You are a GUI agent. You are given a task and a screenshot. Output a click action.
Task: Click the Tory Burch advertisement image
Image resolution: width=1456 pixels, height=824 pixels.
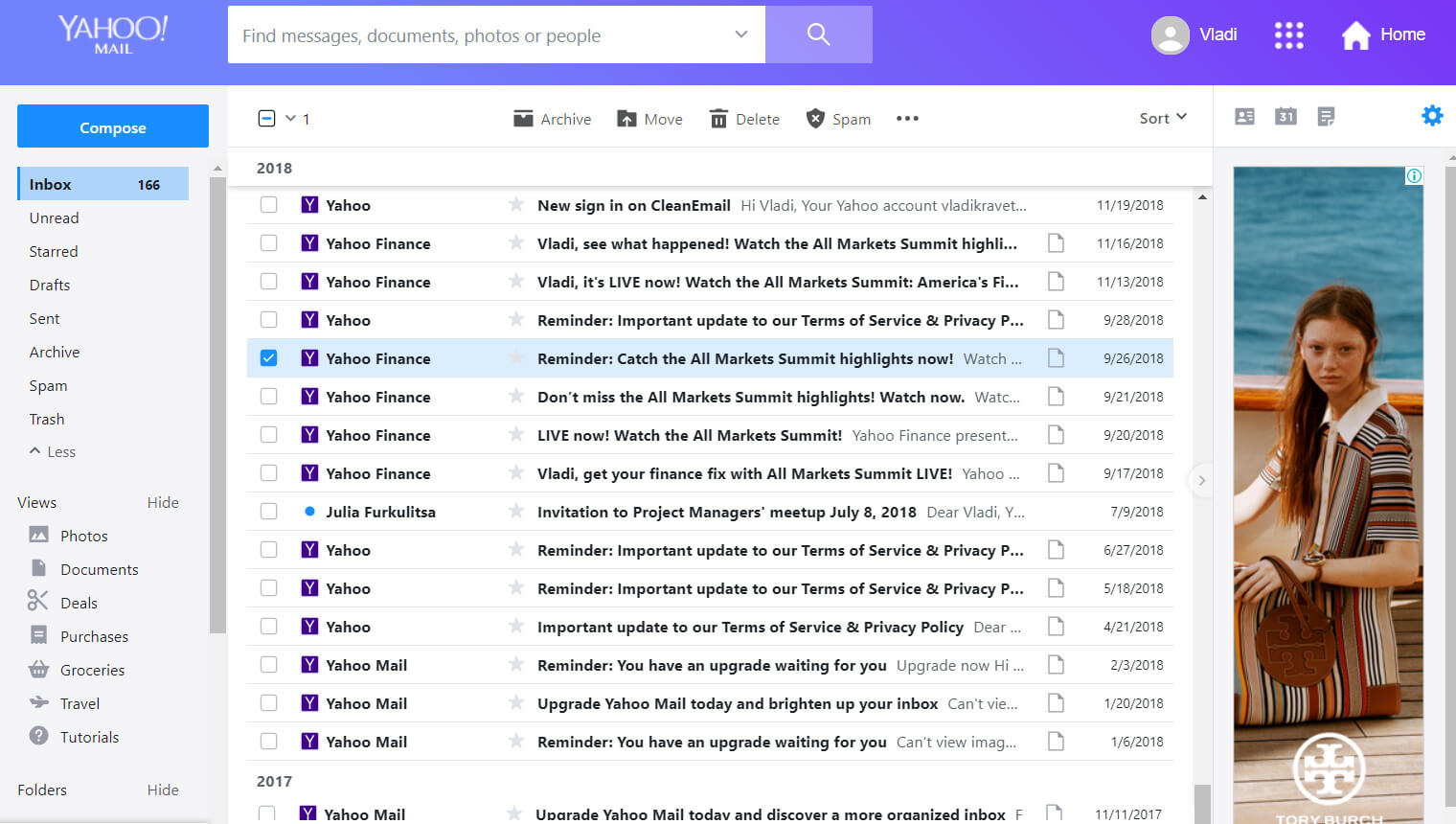(x=1328, y=495)
